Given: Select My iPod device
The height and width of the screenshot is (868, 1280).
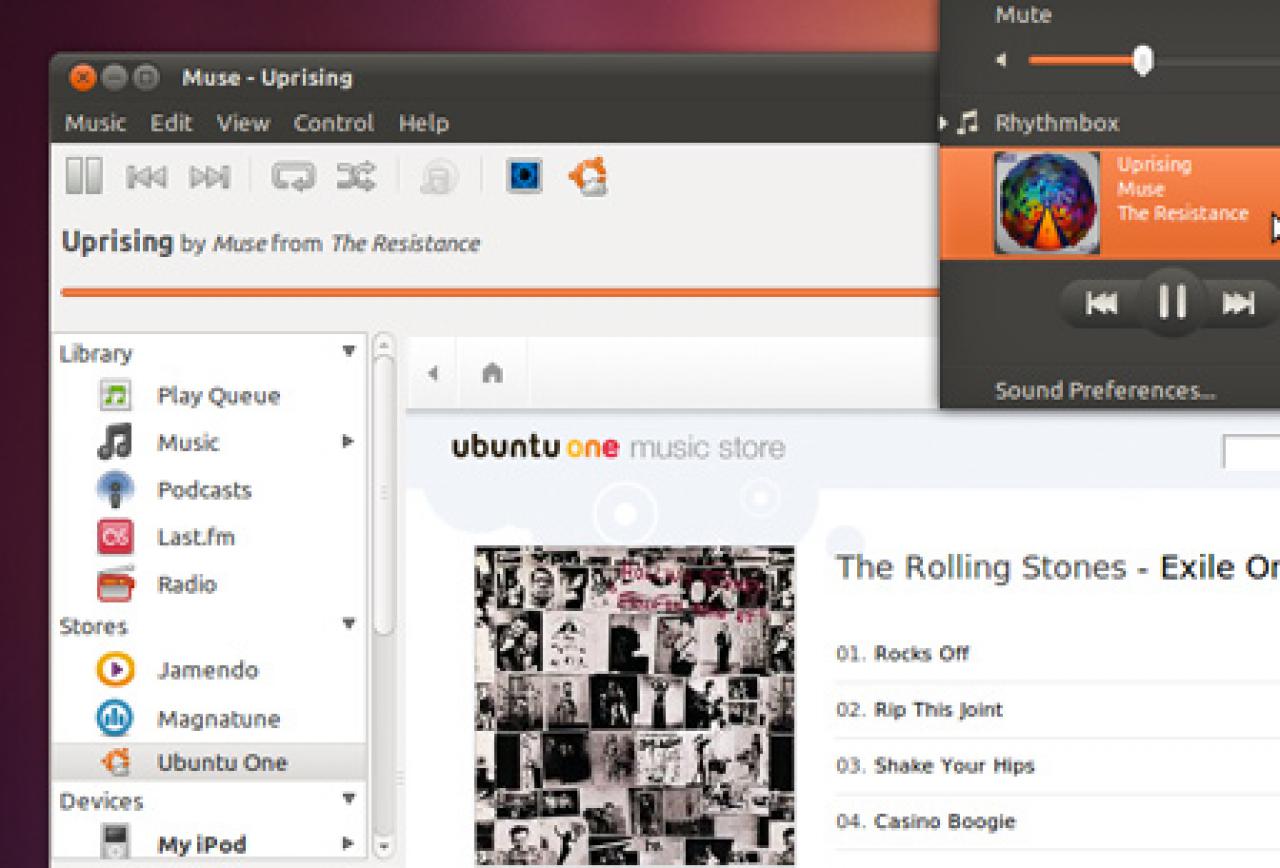Looking at the screenshot, I should (x=201, y=845).
